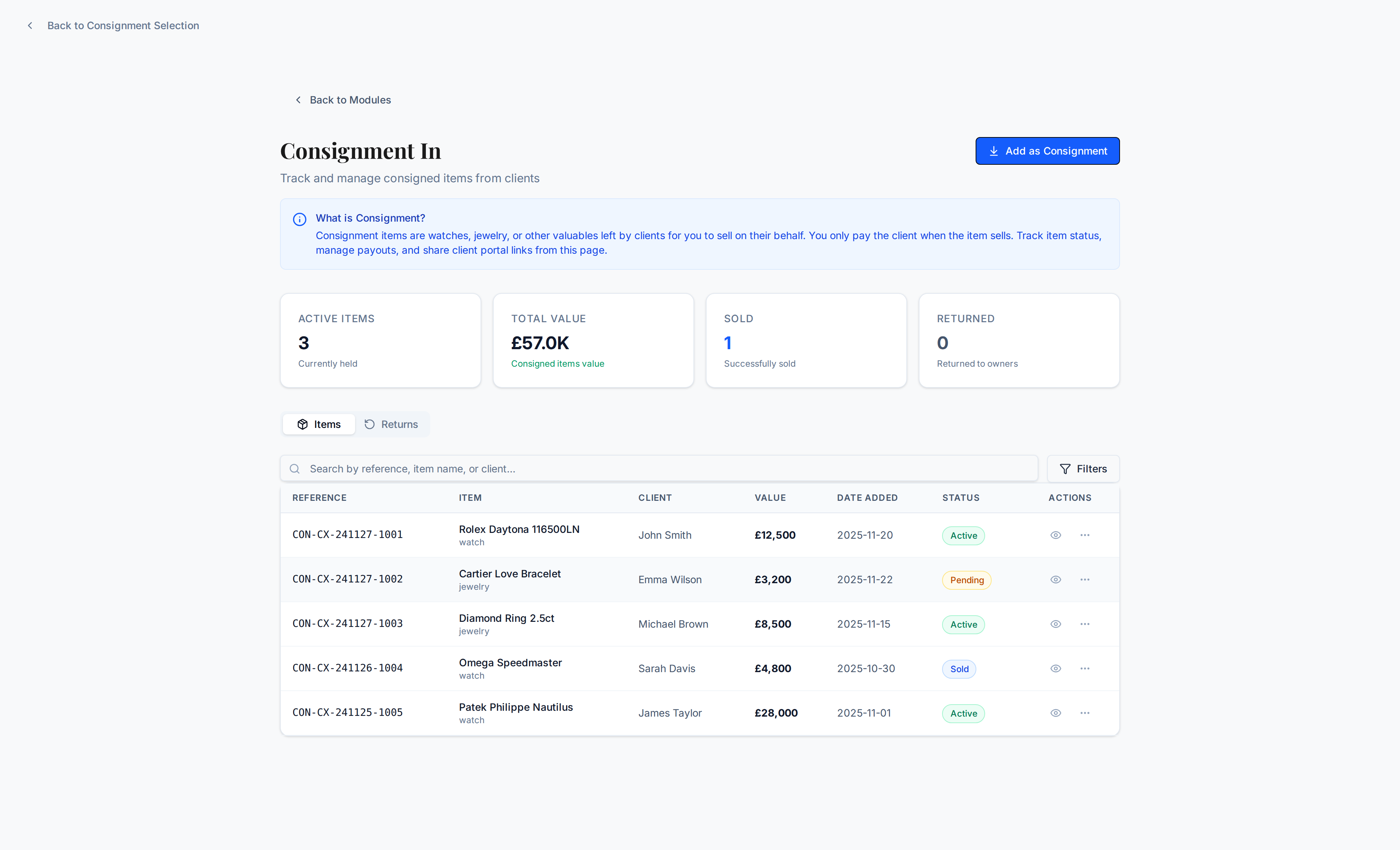Click client name Michael Brown
This screenshot has width=1400, height=850.
(673, 624)
